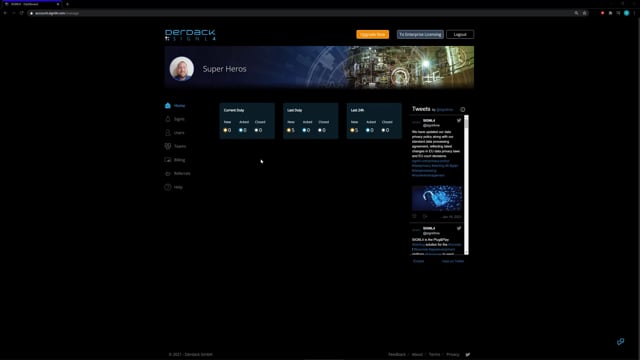Viewport: 640px width, 360px height.
Task: Click the Privacy footer link
Action: [x=453, y=354]
